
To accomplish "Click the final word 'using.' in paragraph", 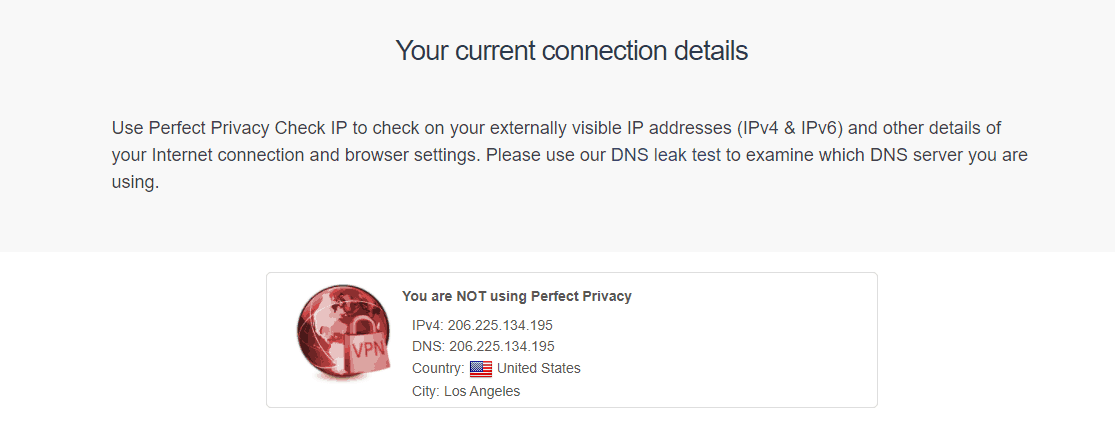I will [135, 182].
